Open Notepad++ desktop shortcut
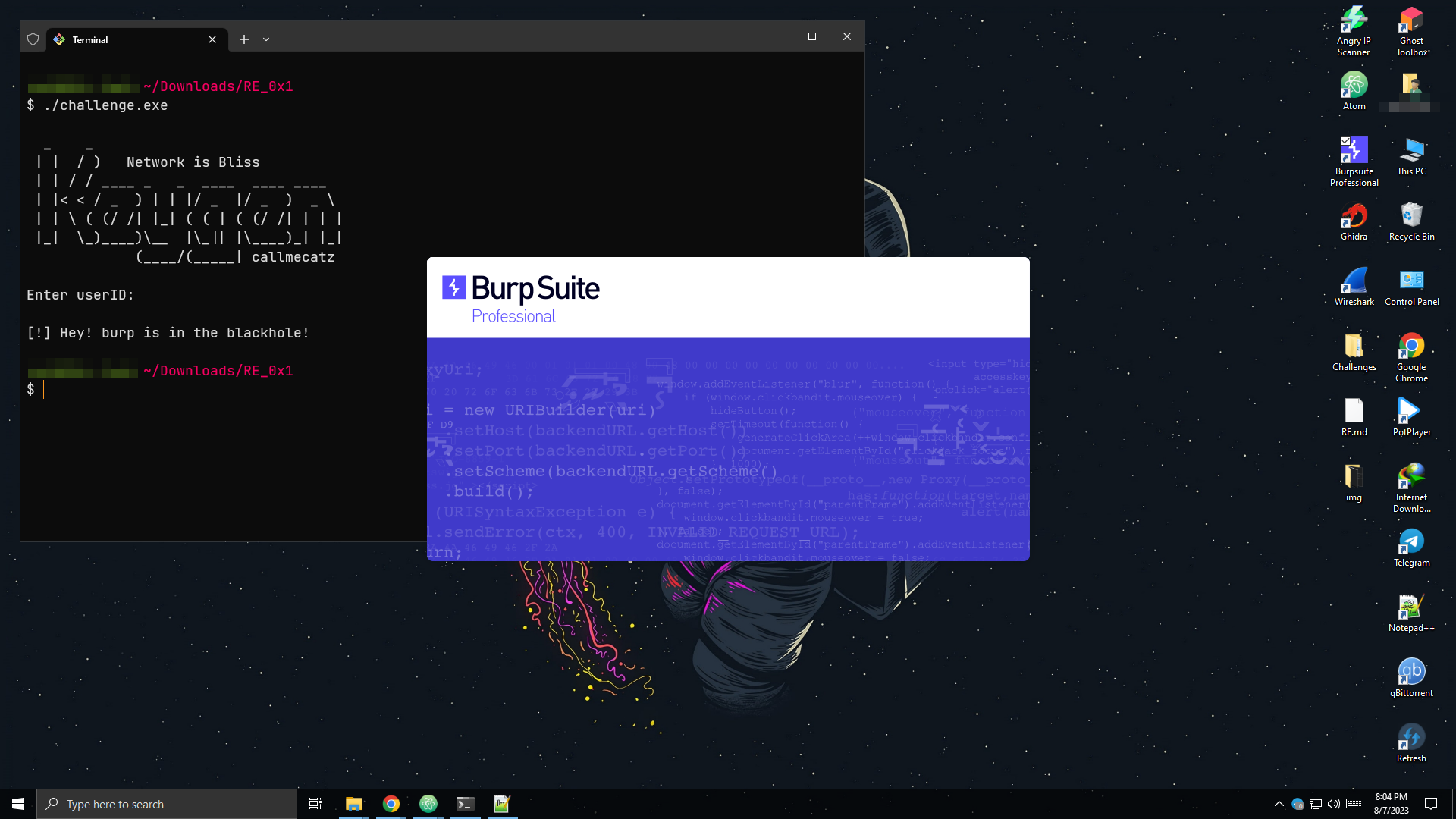This screenshot has width=1456, height=819. 1411,612
